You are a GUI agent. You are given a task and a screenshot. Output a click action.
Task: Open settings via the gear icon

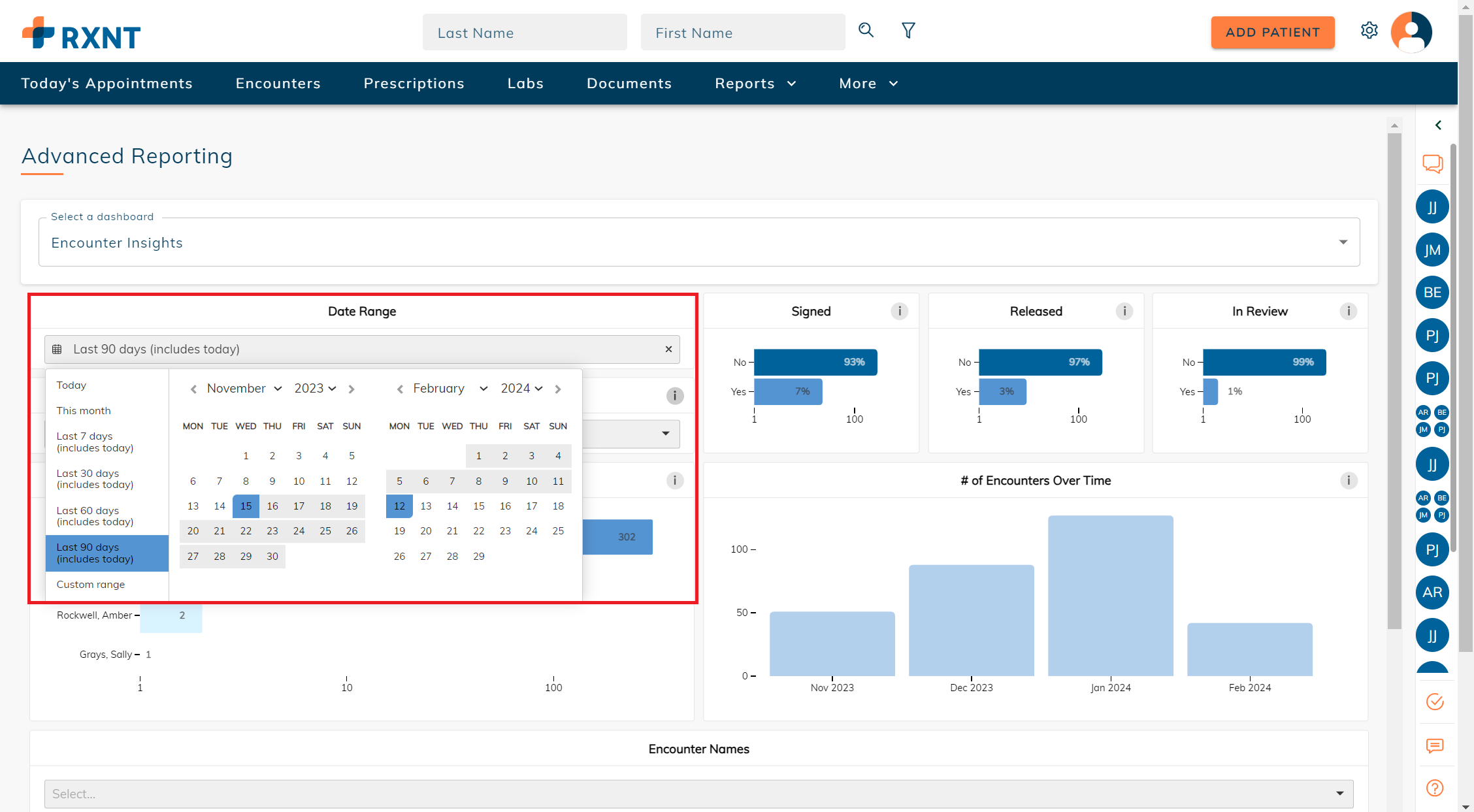(1369, 31)
